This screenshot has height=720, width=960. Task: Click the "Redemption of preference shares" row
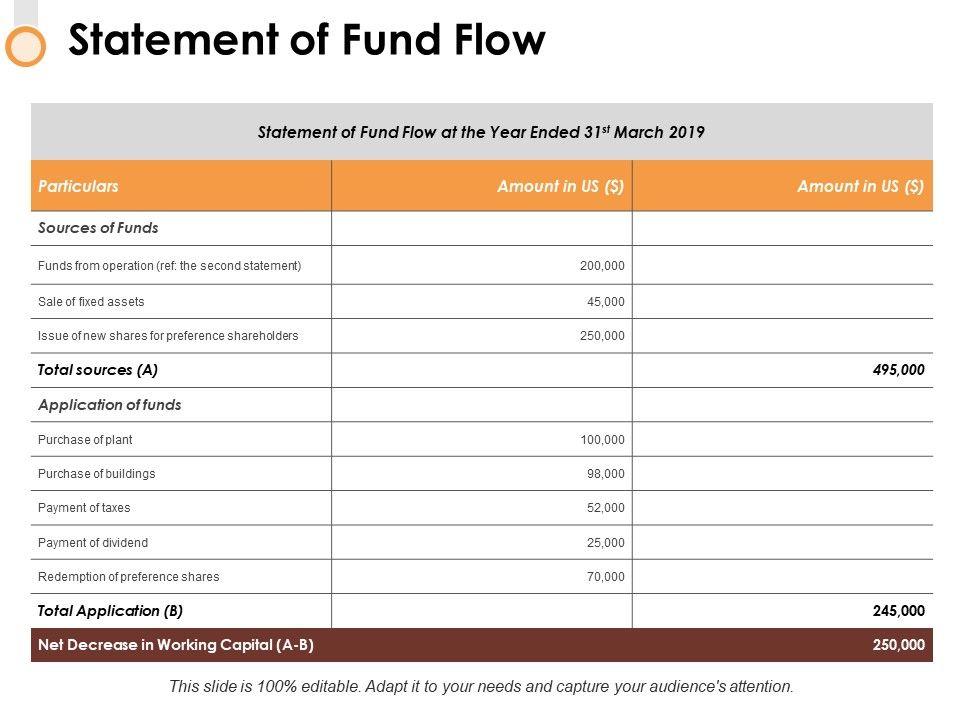point(128,577)
